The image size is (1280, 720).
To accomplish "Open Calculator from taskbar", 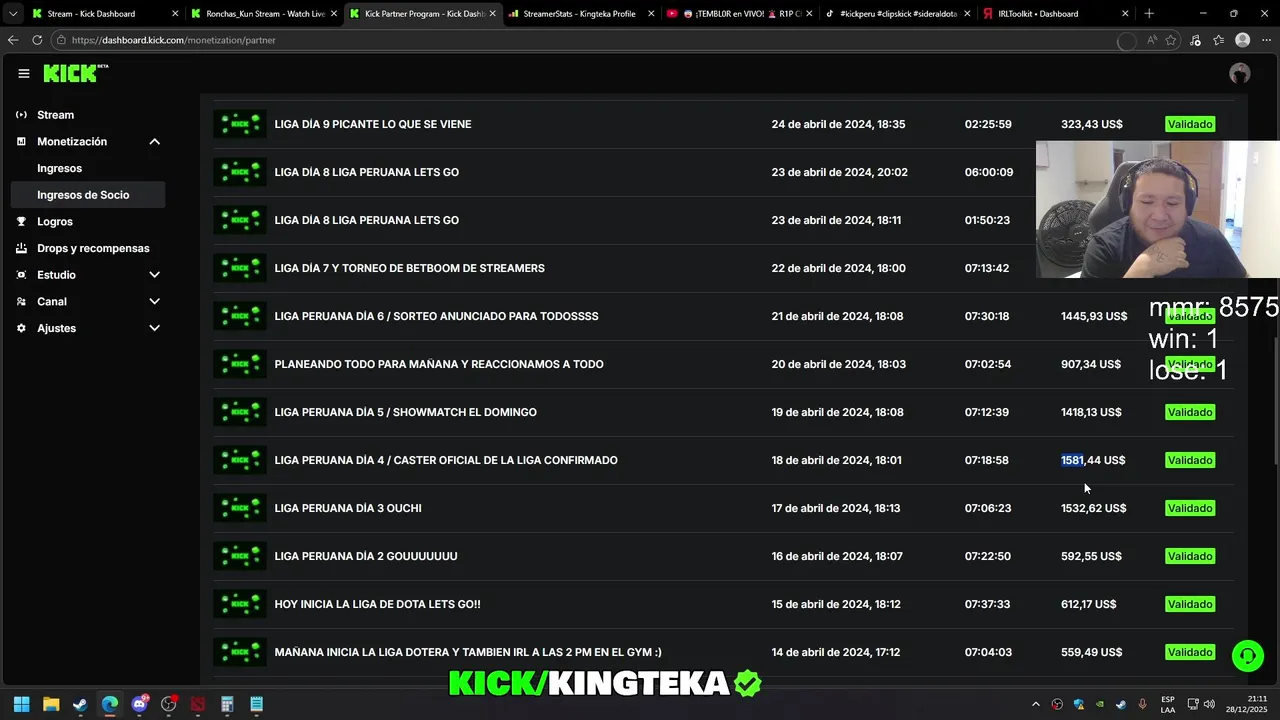I will (227, 704).
